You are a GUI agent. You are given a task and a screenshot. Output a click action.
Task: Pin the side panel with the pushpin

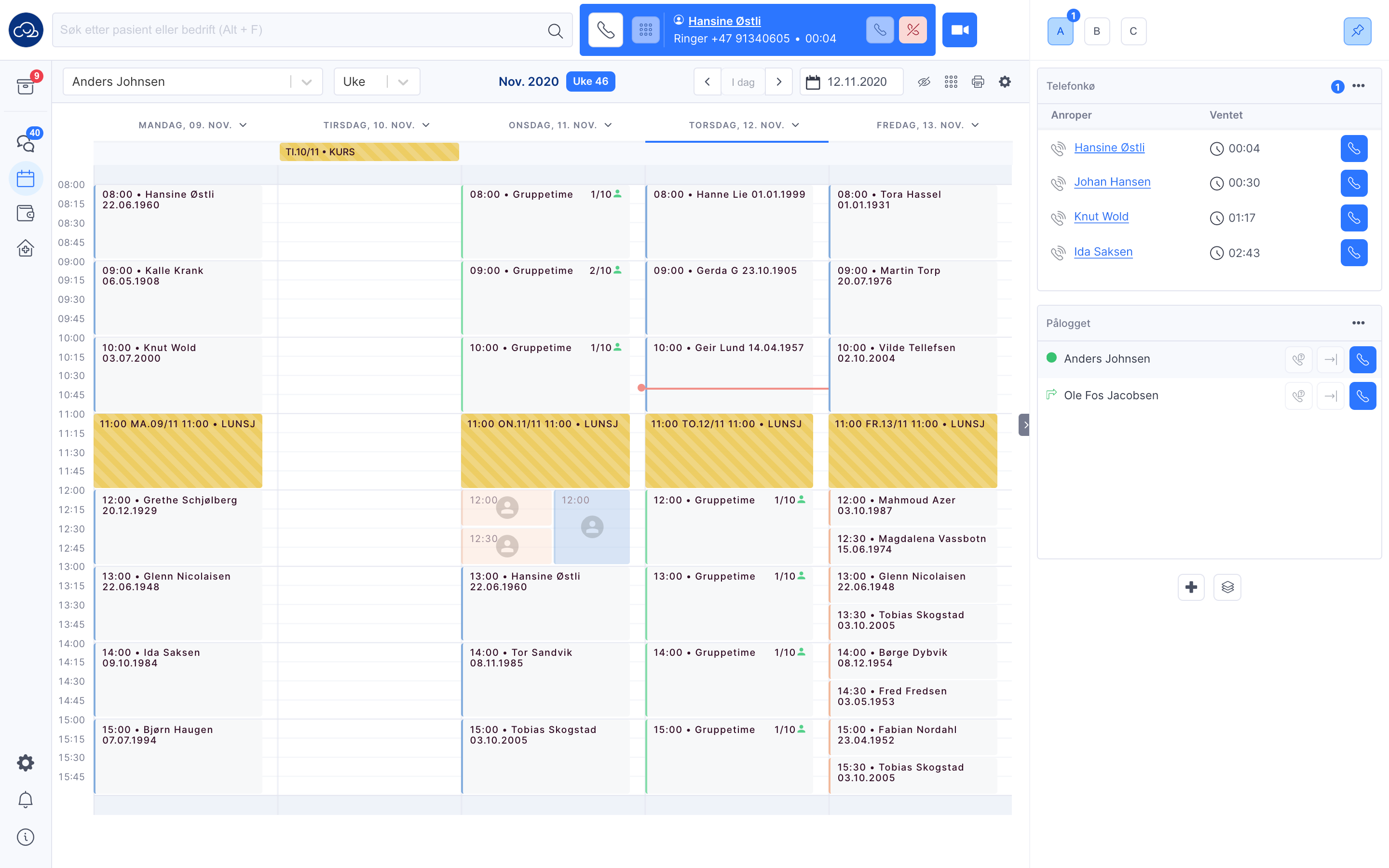click(1358, 31)
